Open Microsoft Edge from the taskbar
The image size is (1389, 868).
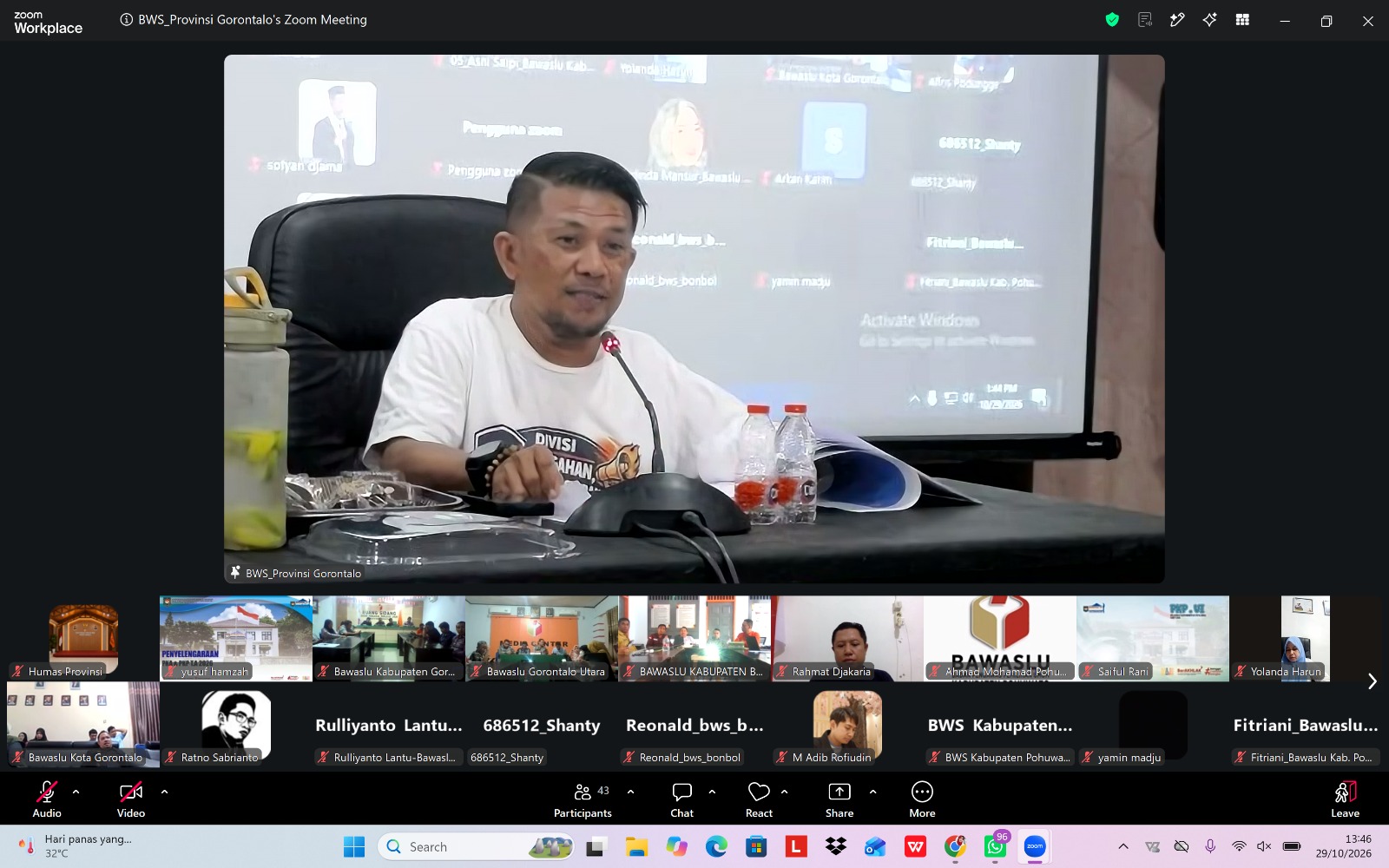(x=716, y=846)
